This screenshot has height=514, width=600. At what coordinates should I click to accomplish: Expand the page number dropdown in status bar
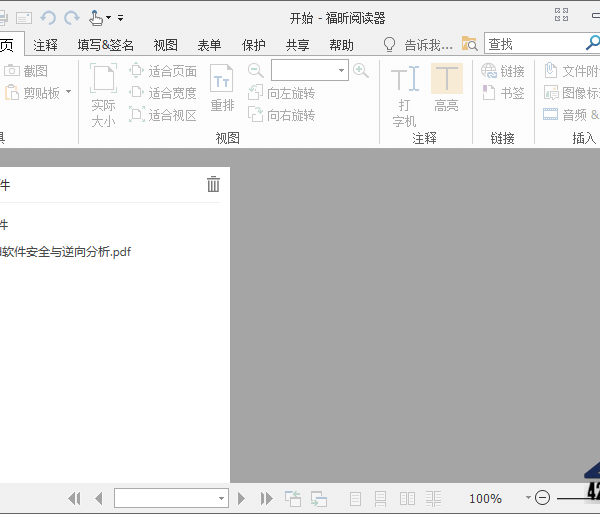click(x=222, y=498)
